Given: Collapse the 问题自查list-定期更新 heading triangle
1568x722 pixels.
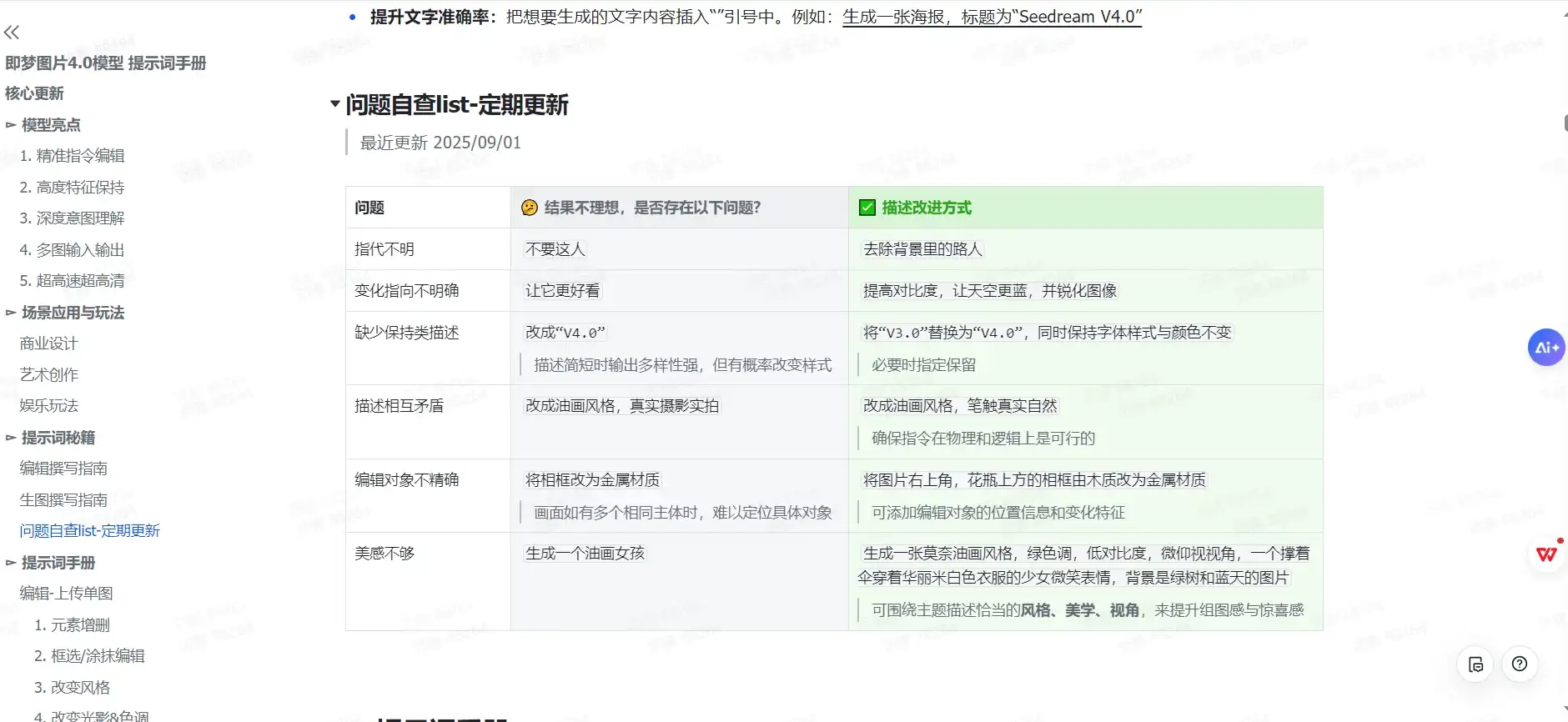Looking at the screenshot, I should pos(335,104).
